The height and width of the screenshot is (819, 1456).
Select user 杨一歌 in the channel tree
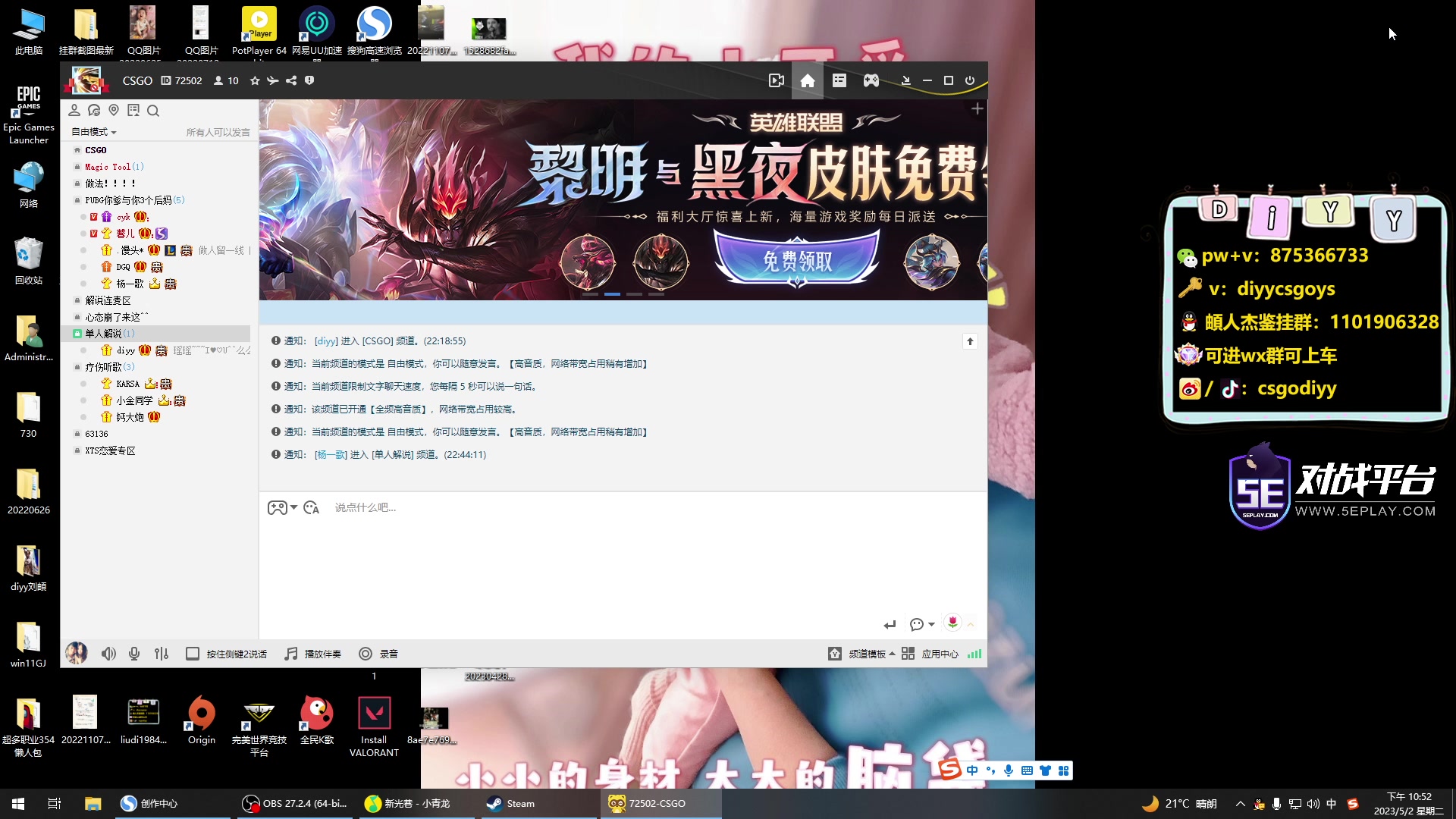130,284
